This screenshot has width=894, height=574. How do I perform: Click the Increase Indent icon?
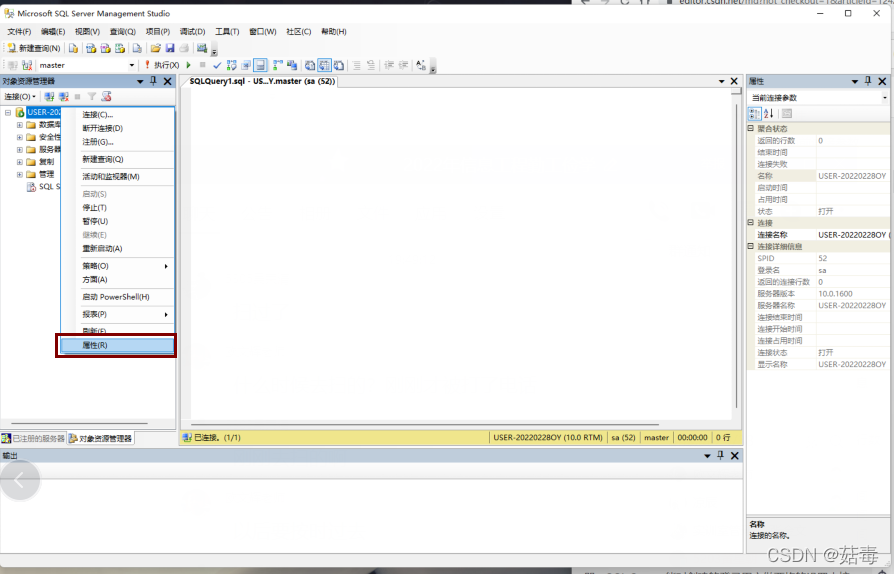(x=403, y=65)
